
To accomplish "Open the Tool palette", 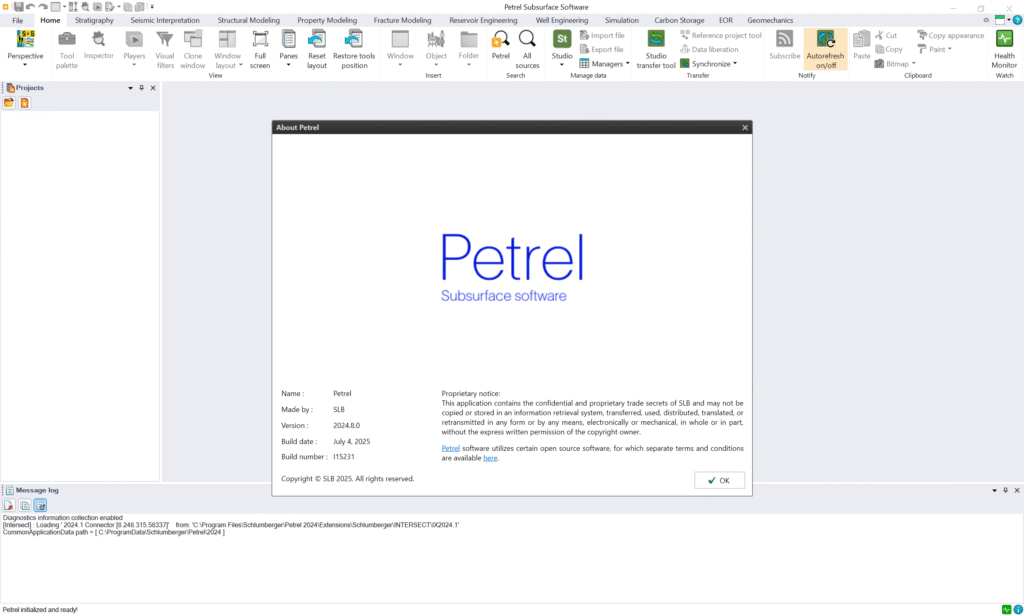I will click(67, 50).
